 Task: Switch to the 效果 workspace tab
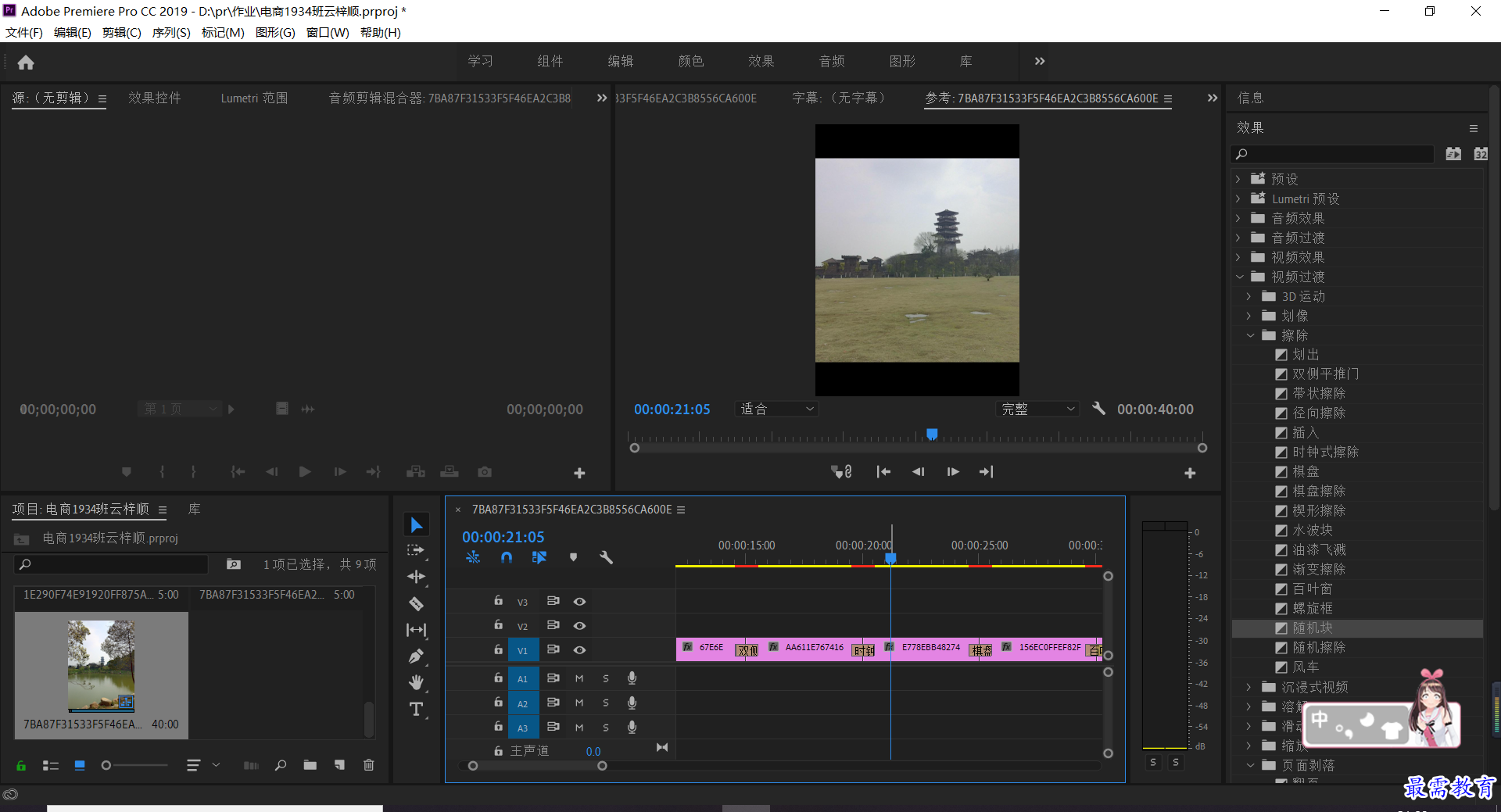[x=761, y=61]
